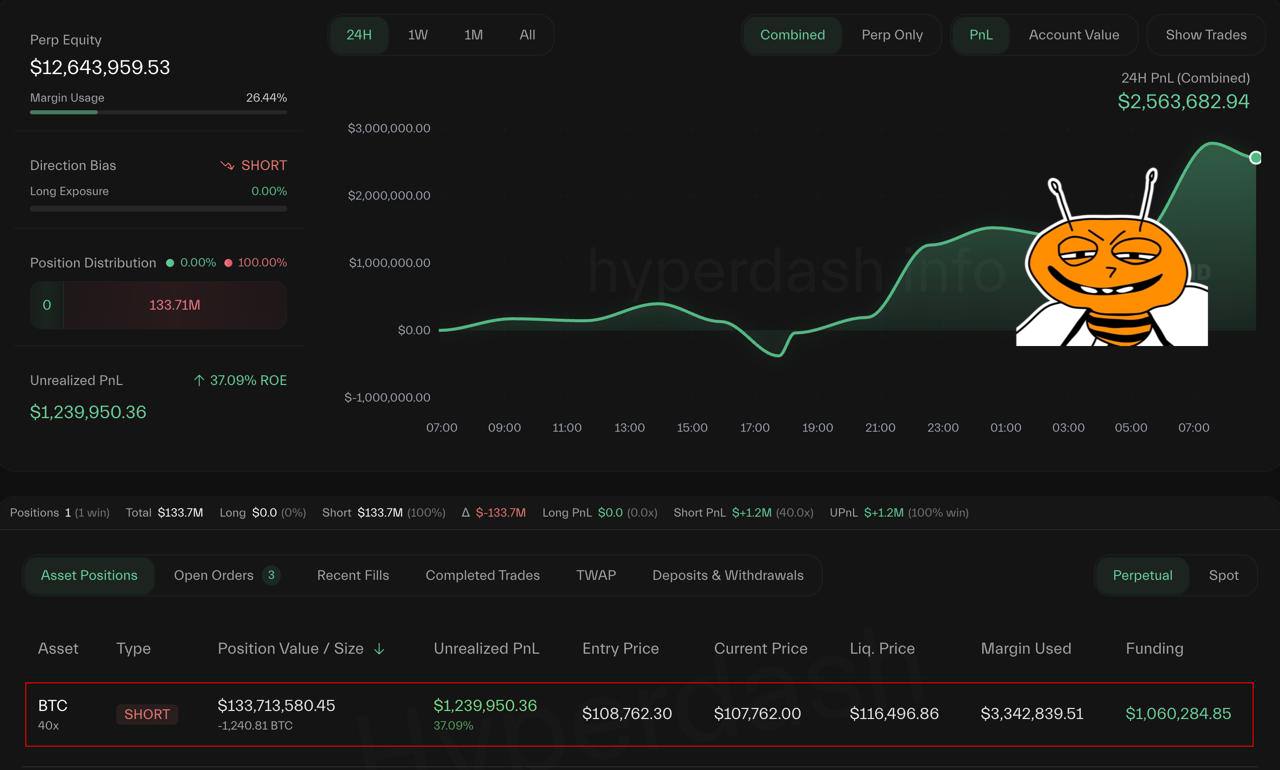Show the Account Value chart mode
The width and height of the screenshot is (1280, 770).
pyautogui.click(x=1074, y=35)
